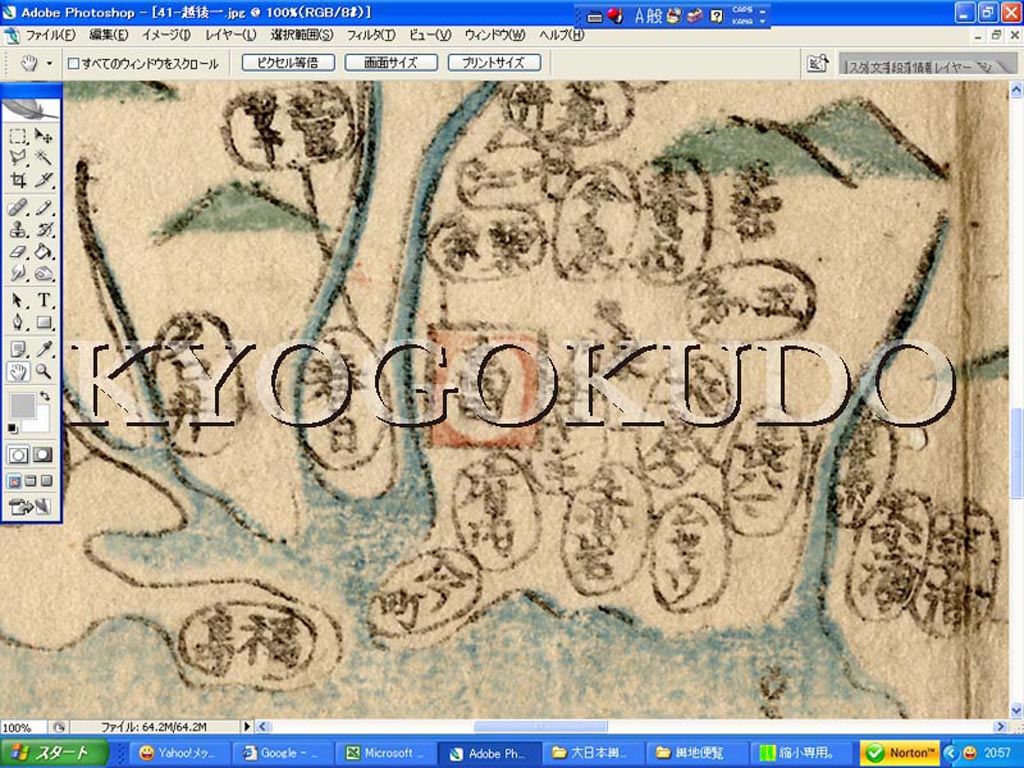The width and height of the screenshot is (1024, 768).
Task: Click the foreground color swatch
Action: 22,406
